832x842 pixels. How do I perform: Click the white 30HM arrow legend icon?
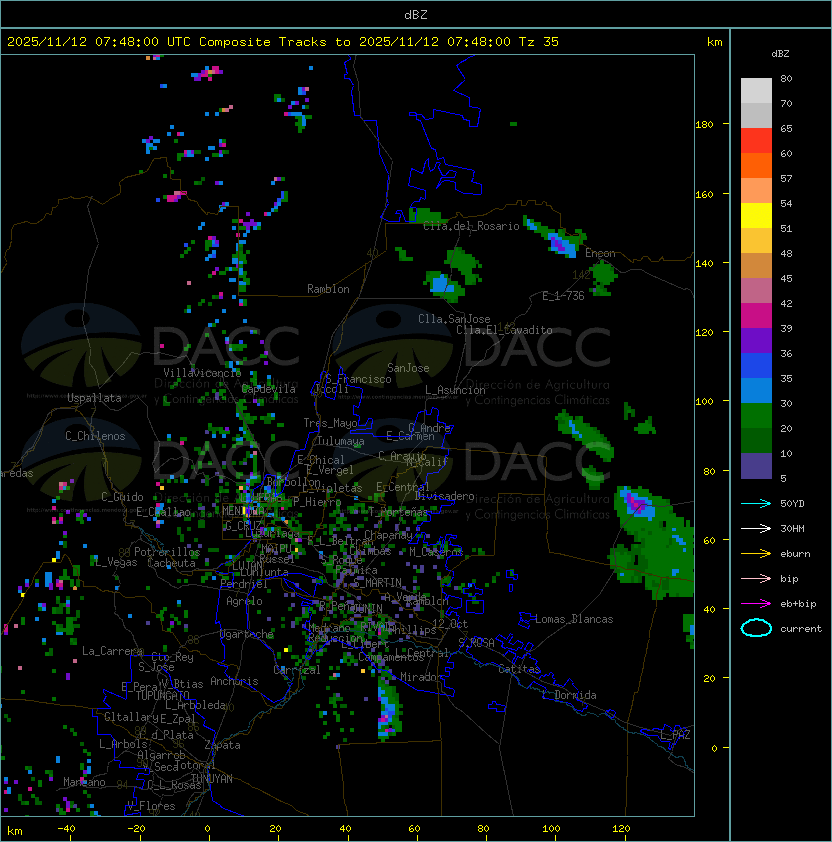(756, 528)
